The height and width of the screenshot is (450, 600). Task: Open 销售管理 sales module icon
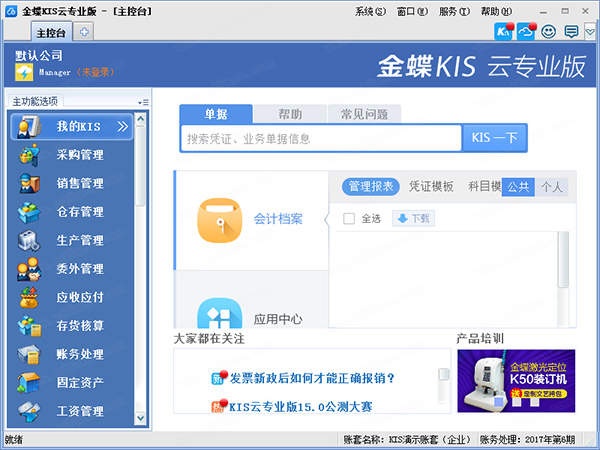click(28, 183)
